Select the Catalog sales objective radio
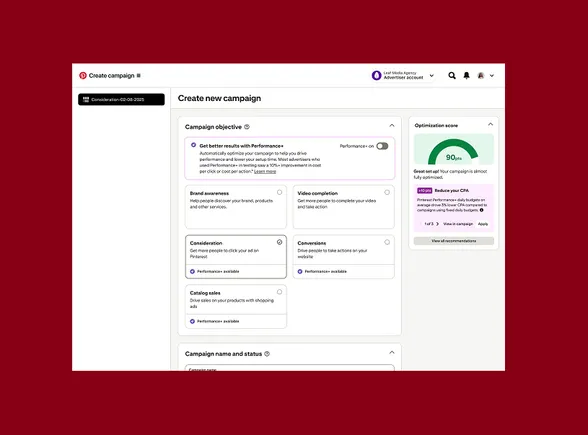 click(x=279, y=292)
